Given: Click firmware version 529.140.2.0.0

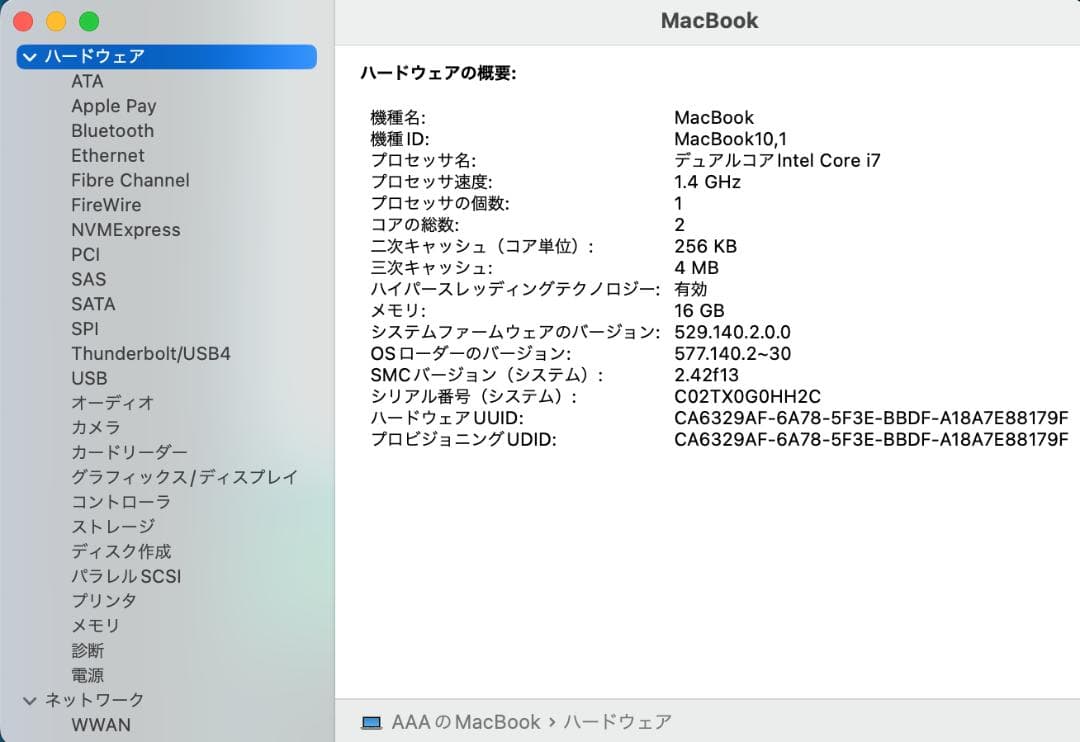Looking at the screenshot, I should pos(732,332).
